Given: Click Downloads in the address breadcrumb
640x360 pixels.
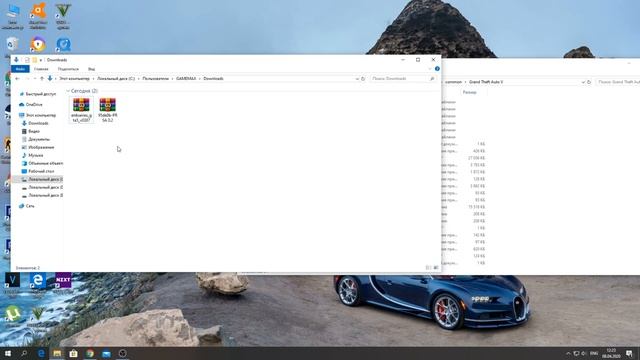Looking at the screenshot, I should coord(213,78).
